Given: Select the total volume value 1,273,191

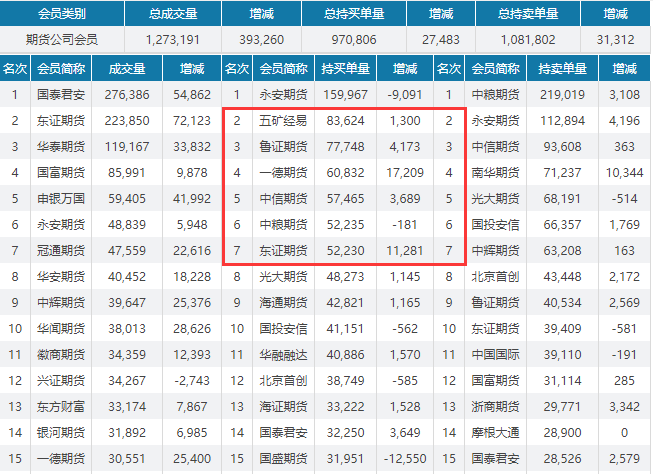Looking at the screenshot, I should 173,40.
